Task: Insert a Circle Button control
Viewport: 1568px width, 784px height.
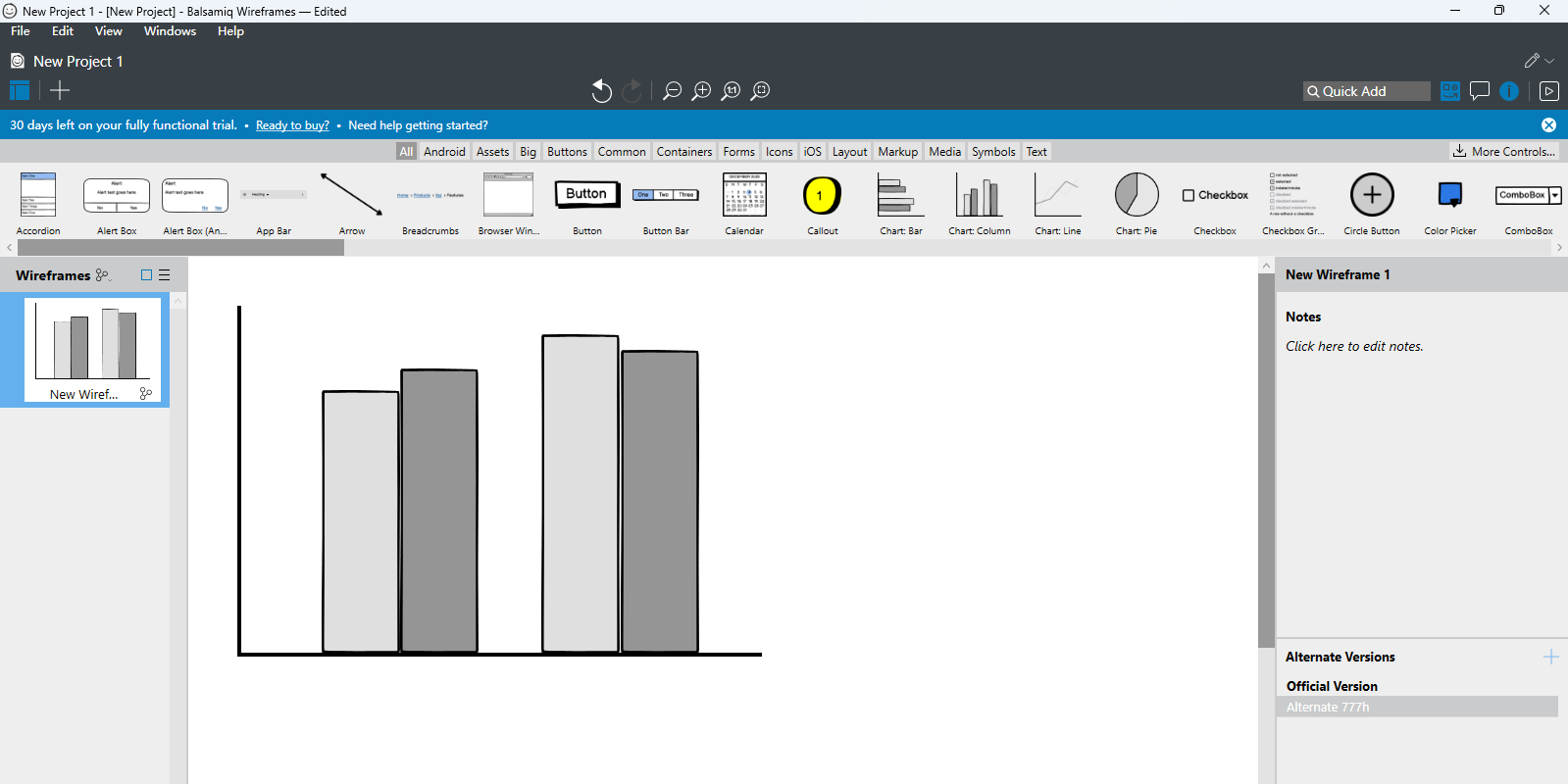Action: (1372, 204)
